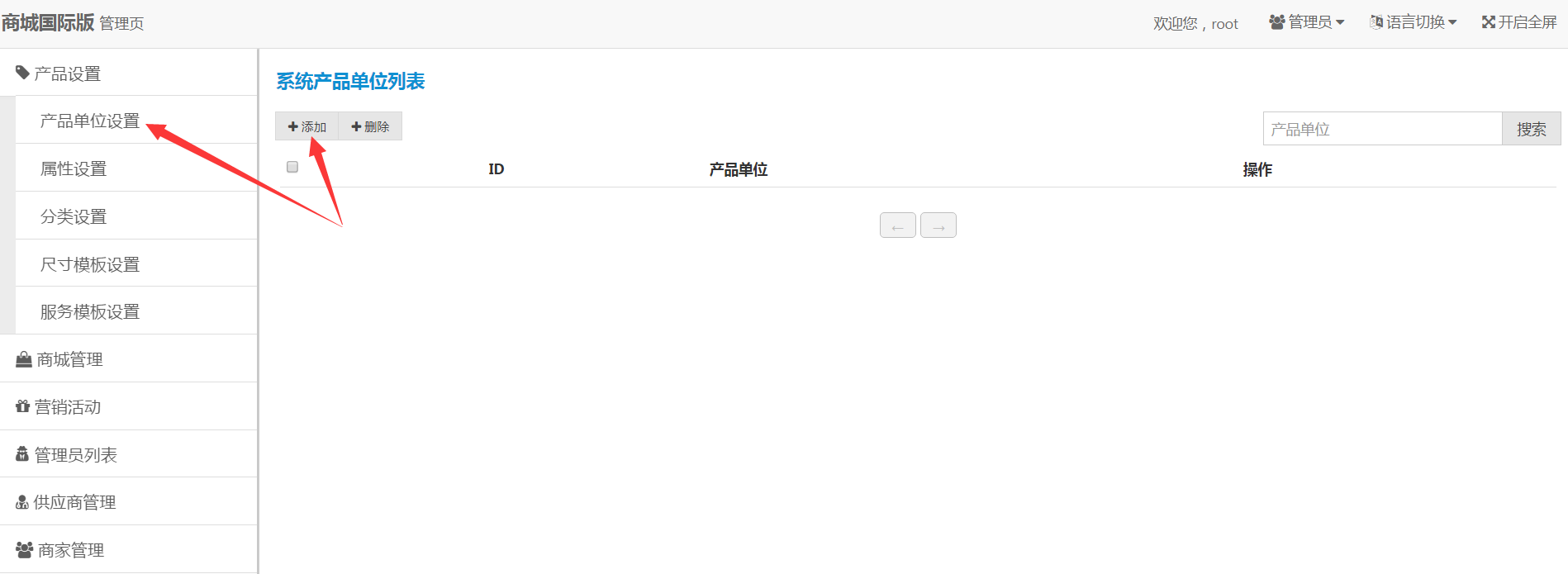Go to next page arrow button
This screenshot has height=574, width=1568.
[938, 225]
